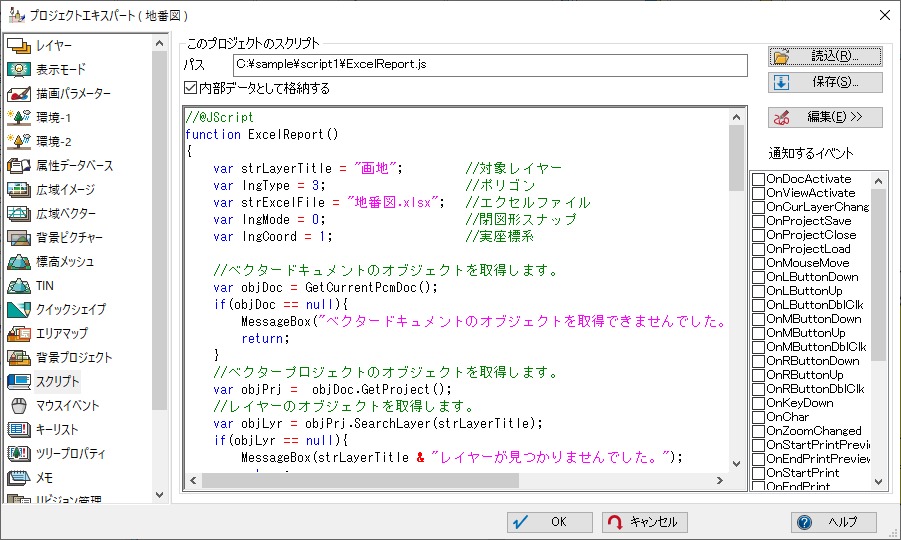Check the OnProjectLoad event
This screenshot has height=540, width=901.
coord(758,249)
